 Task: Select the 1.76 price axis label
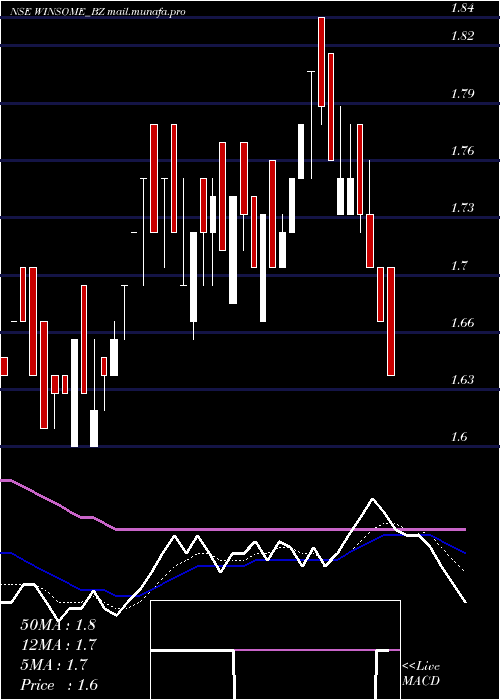(461, 151)
